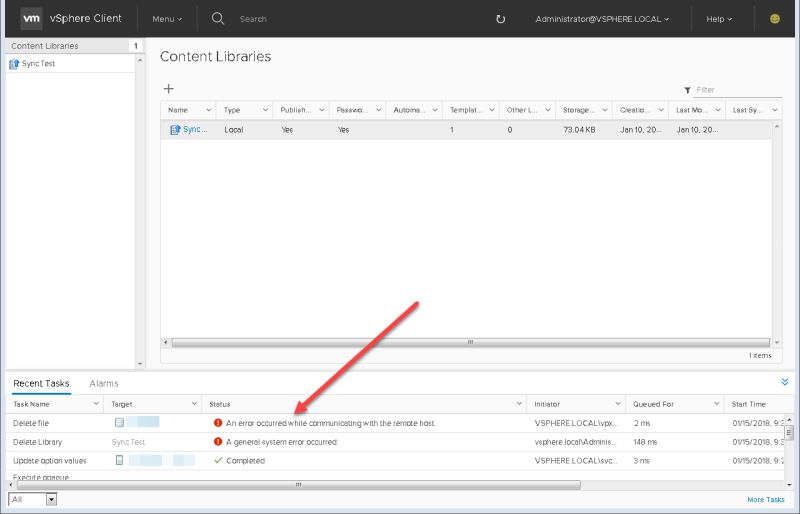
Task: Click the error icon for Delete Library task
Action: (218, 442)
